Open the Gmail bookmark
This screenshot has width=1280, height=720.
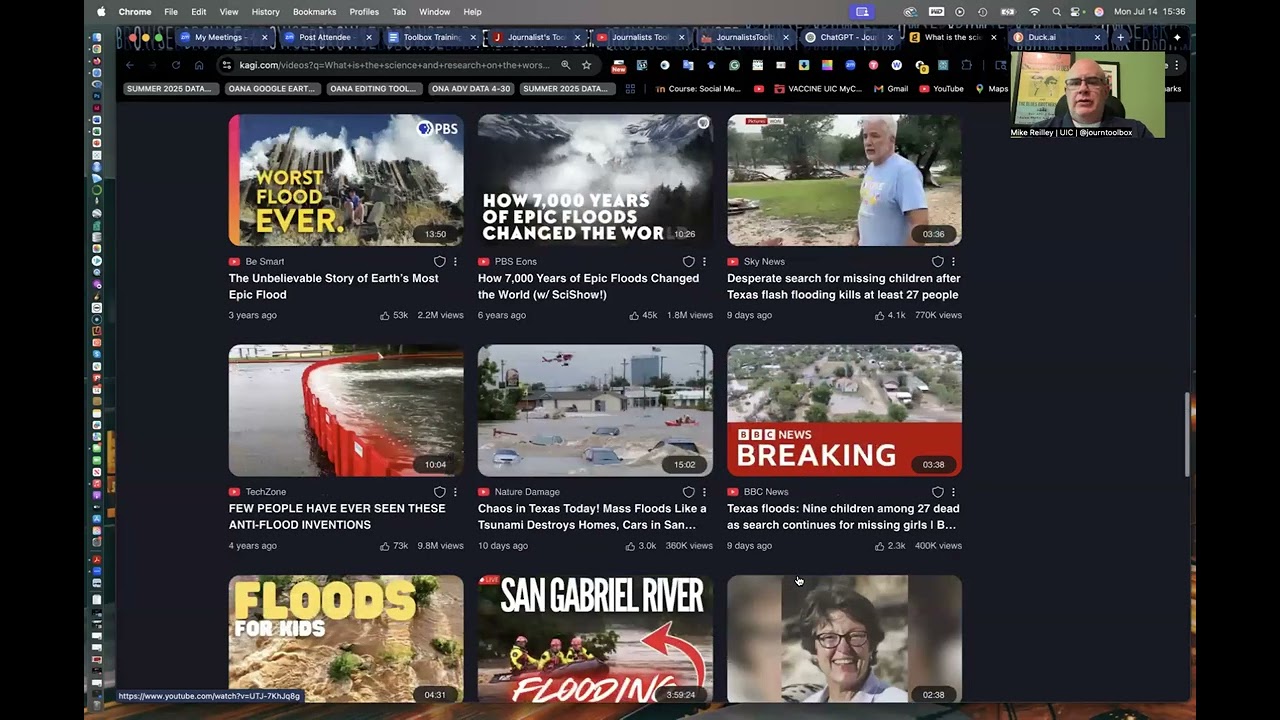pyautogui.click(x=890, y=89)
